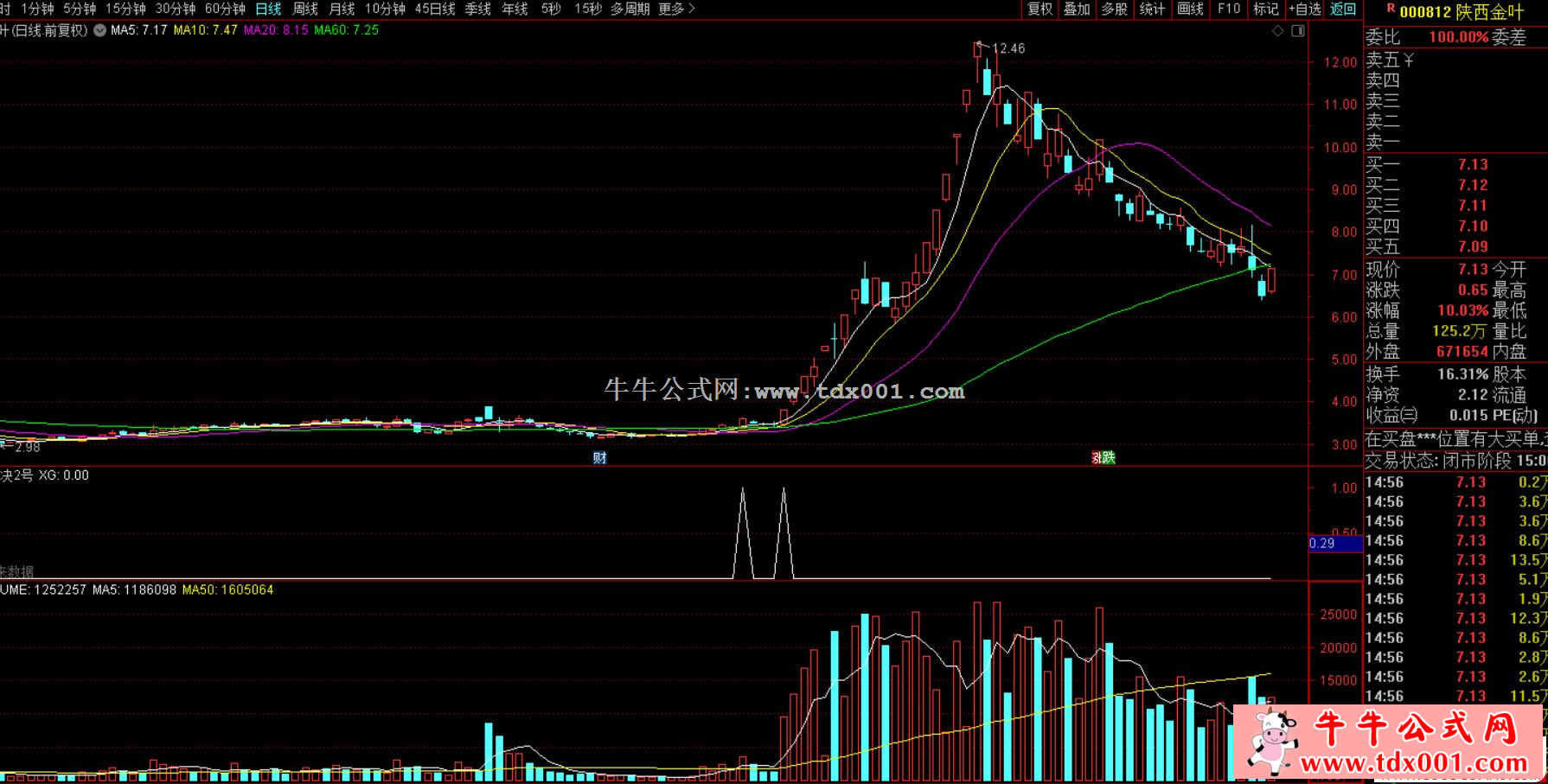The height and width of the screenshot is (784, 1548).
Task: Click the volume MA50: 1605064 label
Action: pos(227,590)
